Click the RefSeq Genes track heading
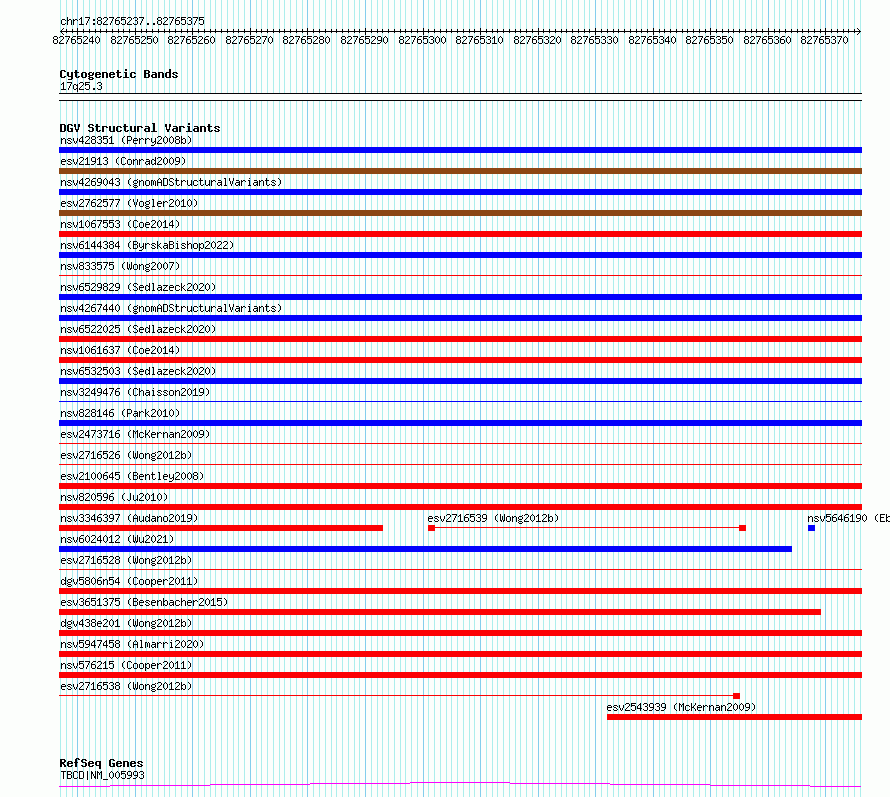 click(x=101, y=763)
